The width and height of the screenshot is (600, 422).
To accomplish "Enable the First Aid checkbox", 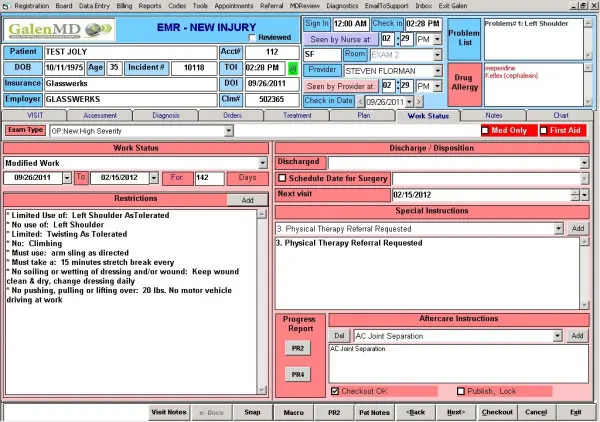I will 543,130.
